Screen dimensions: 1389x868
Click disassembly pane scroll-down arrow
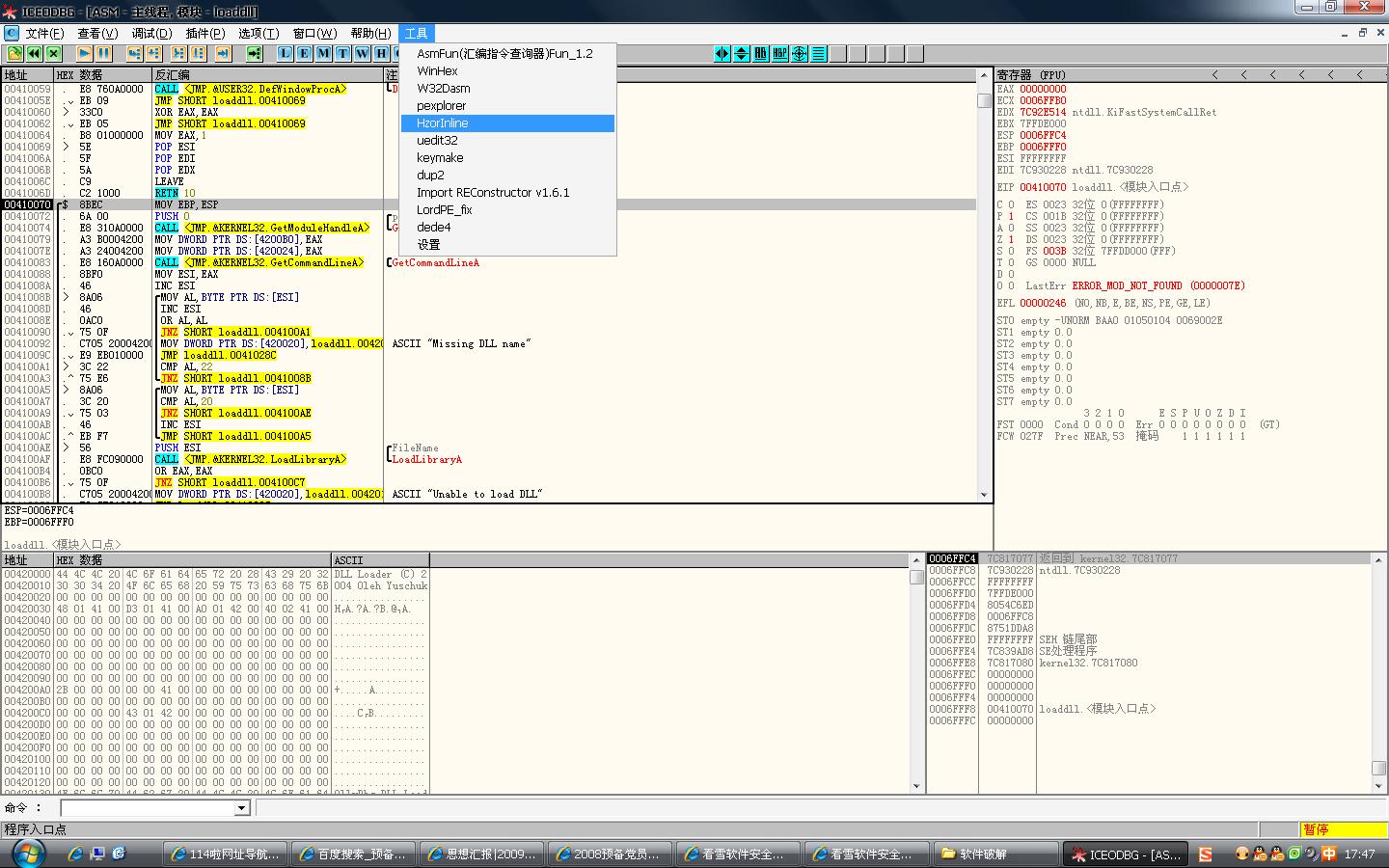pyautogui.click(x=984, y=495)
